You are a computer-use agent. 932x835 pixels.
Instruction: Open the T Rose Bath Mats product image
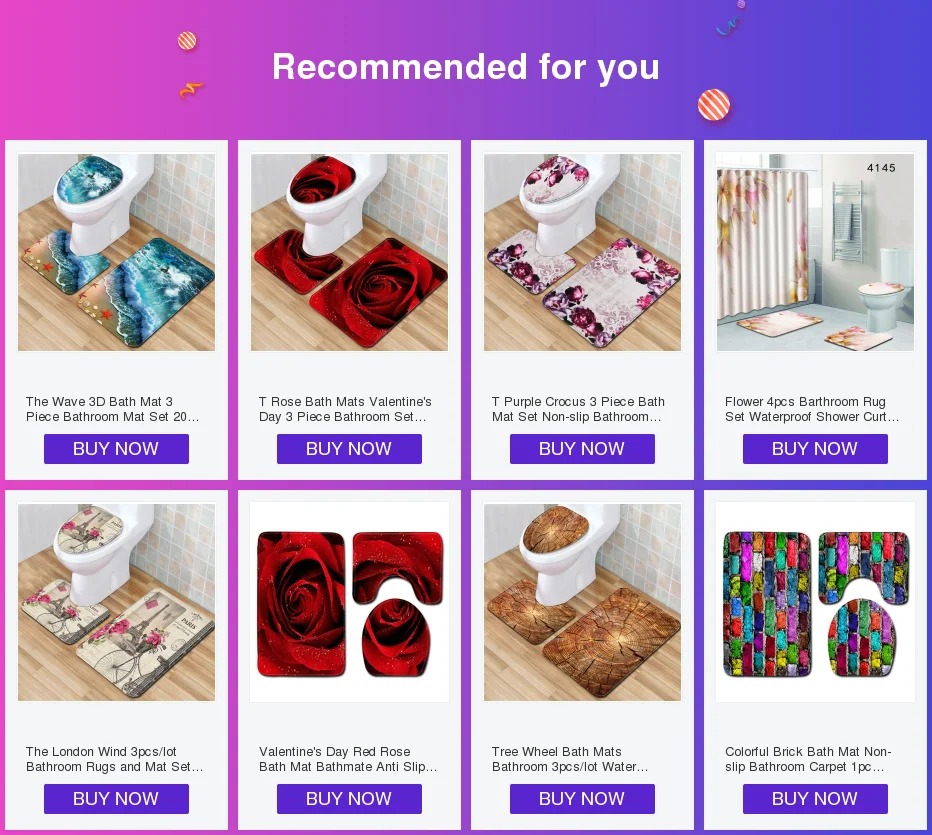tap(350, 252)
